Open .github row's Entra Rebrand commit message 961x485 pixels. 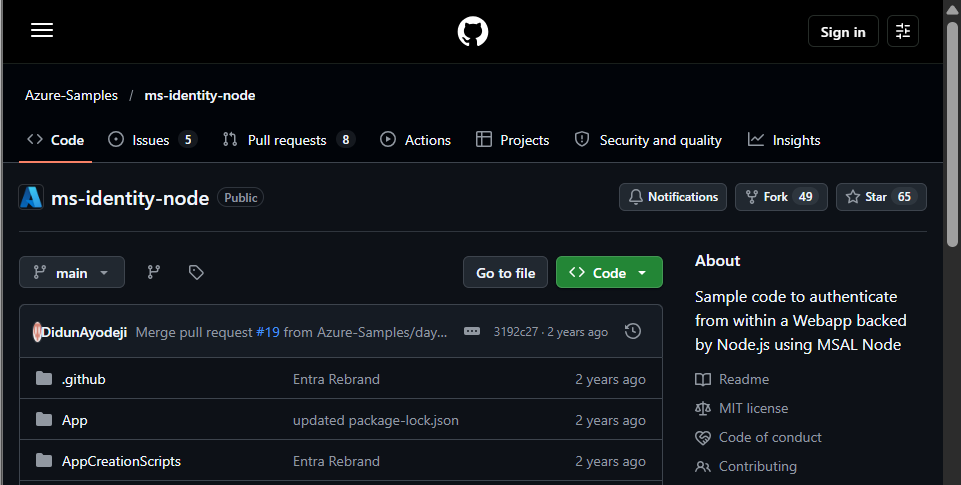click(x=336, y=380)
